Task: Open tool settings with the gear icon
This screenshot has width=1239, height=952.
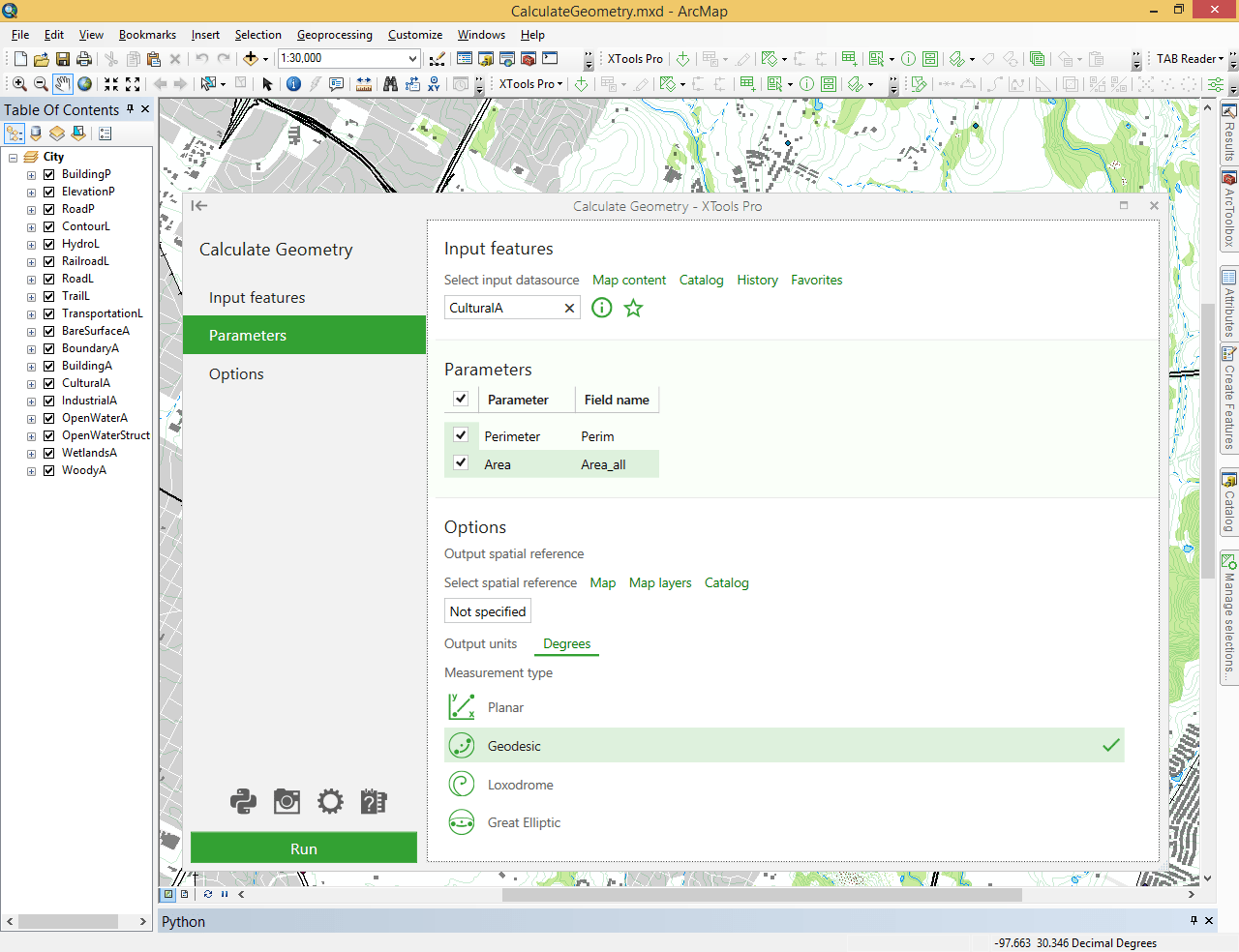Action: (330, 801)
